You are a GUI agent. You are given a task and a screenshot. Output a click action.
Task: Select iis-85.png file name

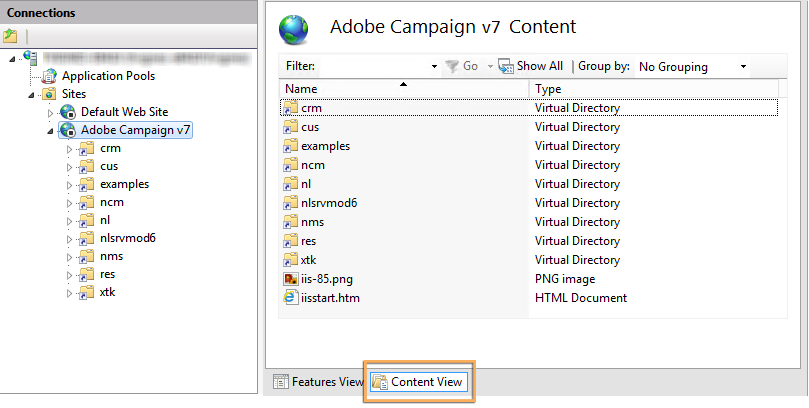(x=327, y=279)
